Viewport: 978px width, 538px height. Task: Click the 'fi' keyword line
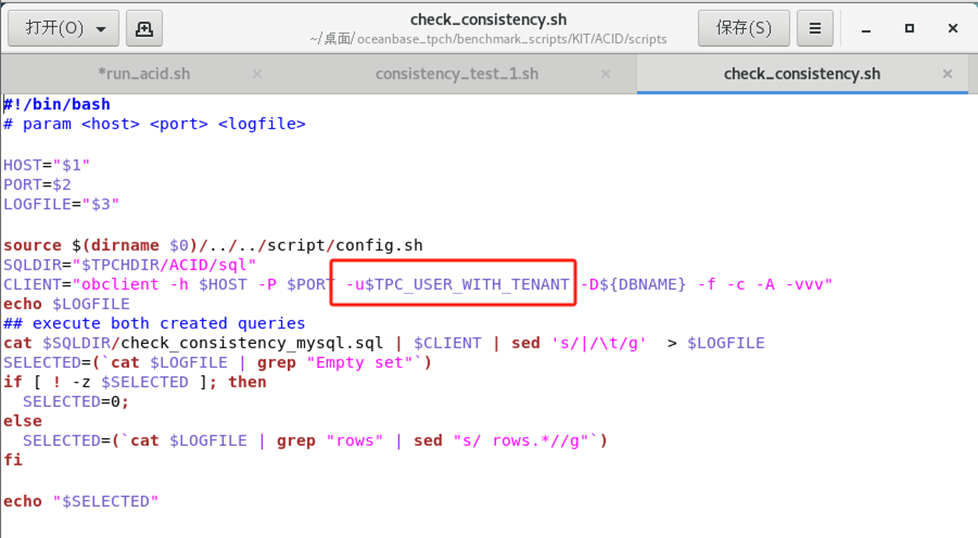(13, 460)
